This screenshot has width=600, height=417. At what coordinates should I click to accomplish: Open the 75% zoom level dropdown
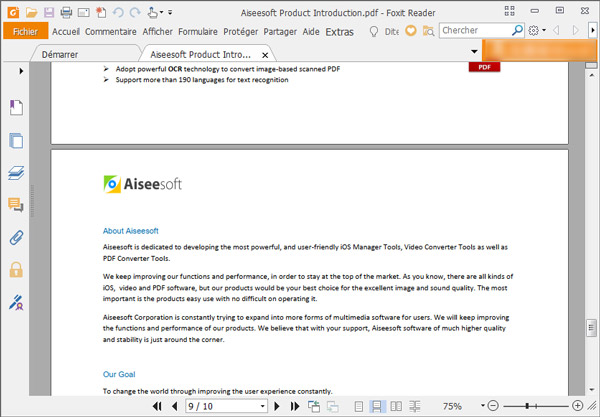pos(483,406)
